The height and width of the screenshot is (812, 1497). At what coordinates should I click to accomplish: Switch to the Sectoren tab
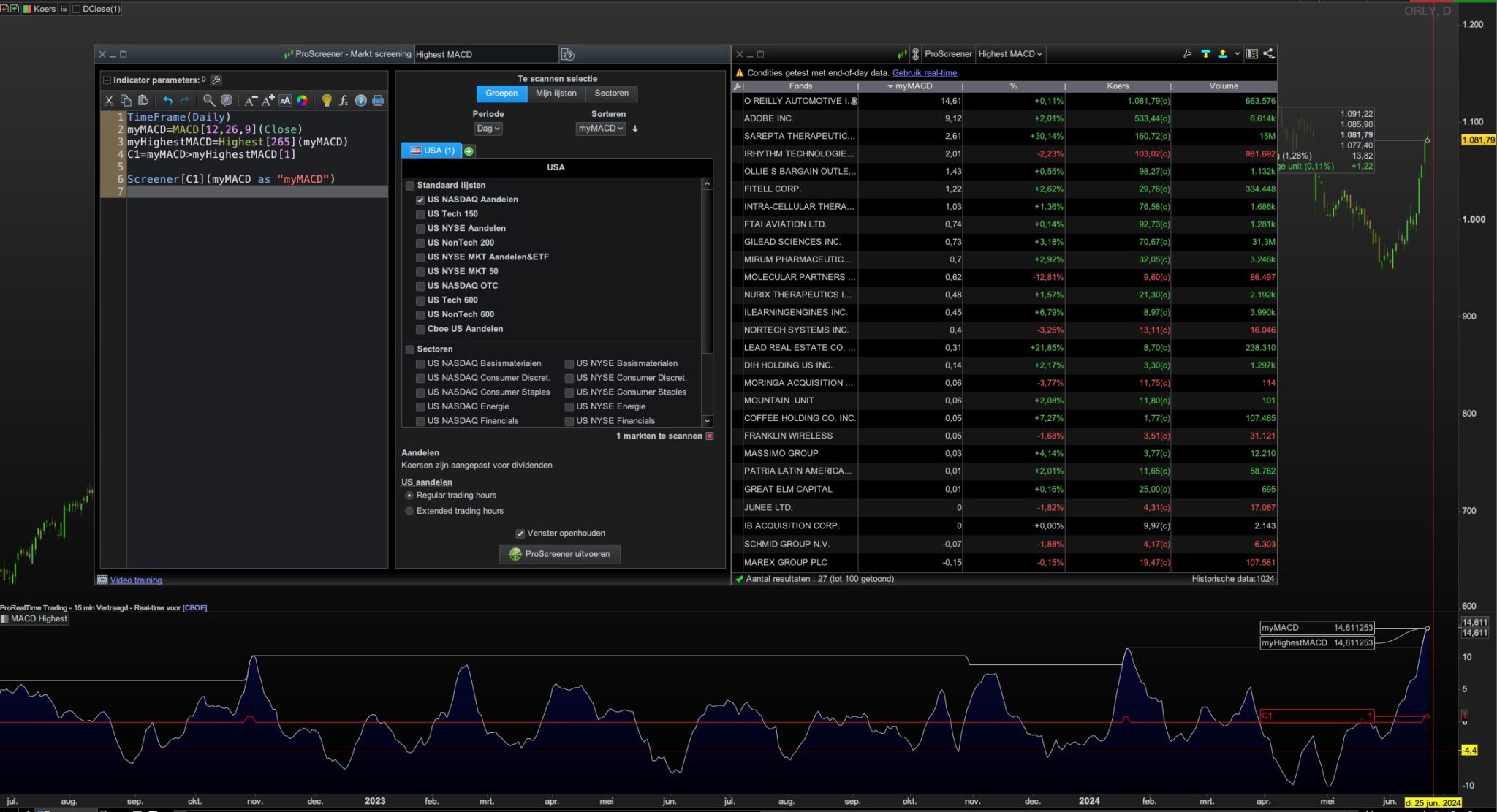pyautogui.click(x=611, y=94)
